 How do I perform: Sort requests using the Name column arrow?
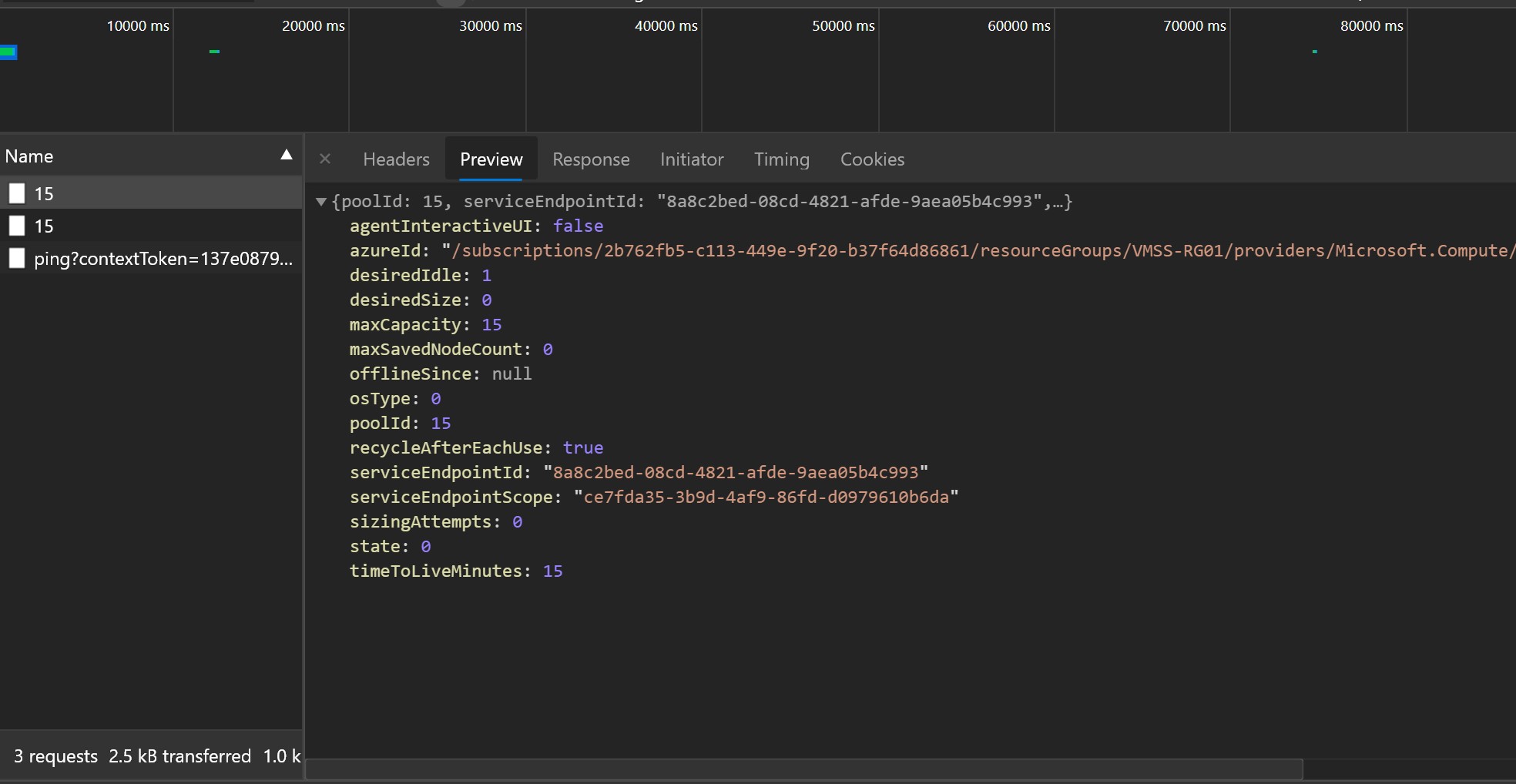(287, 155)
